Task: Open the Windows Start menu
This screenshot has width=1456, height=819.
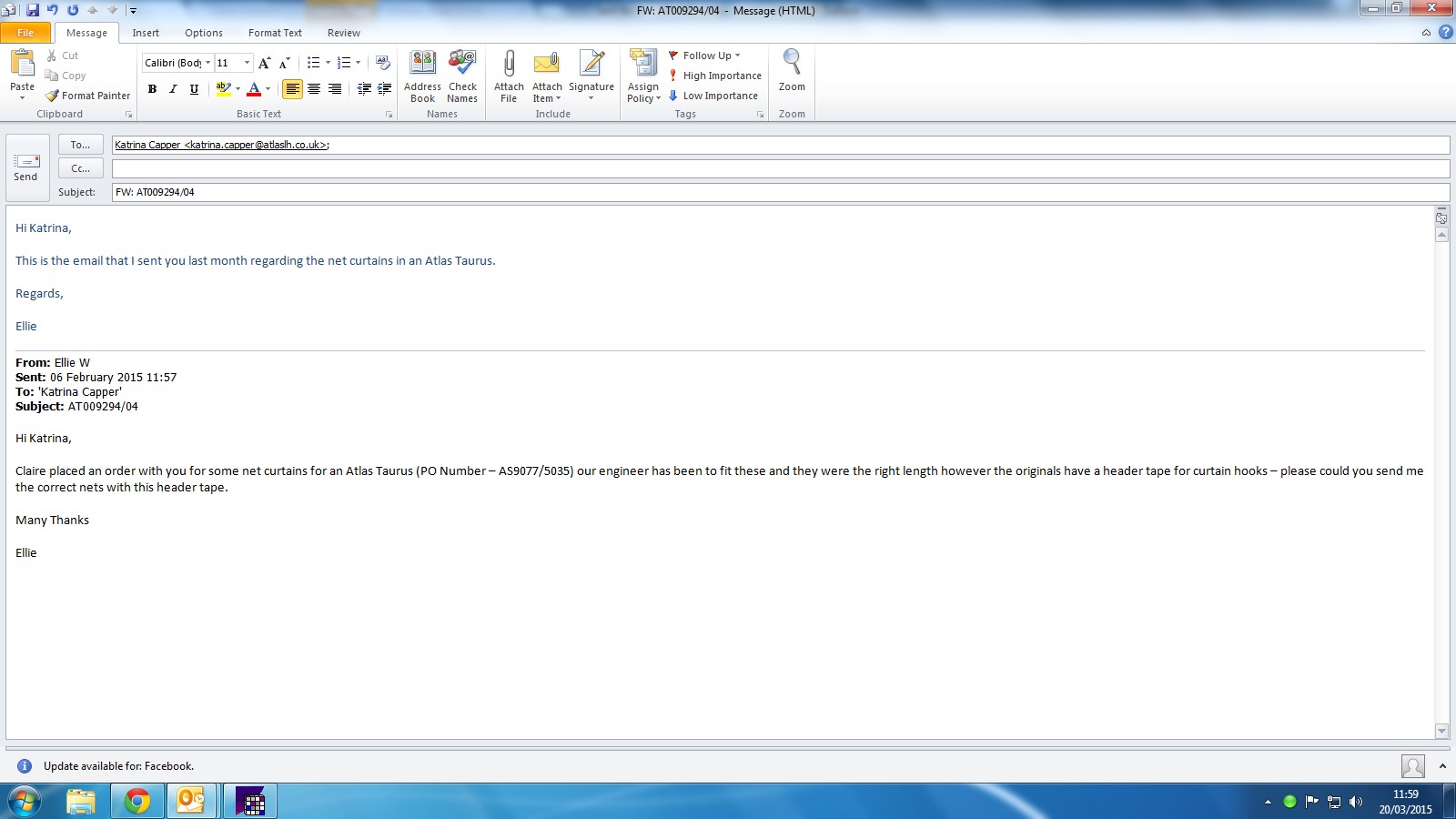Action: tap(25, 802)
